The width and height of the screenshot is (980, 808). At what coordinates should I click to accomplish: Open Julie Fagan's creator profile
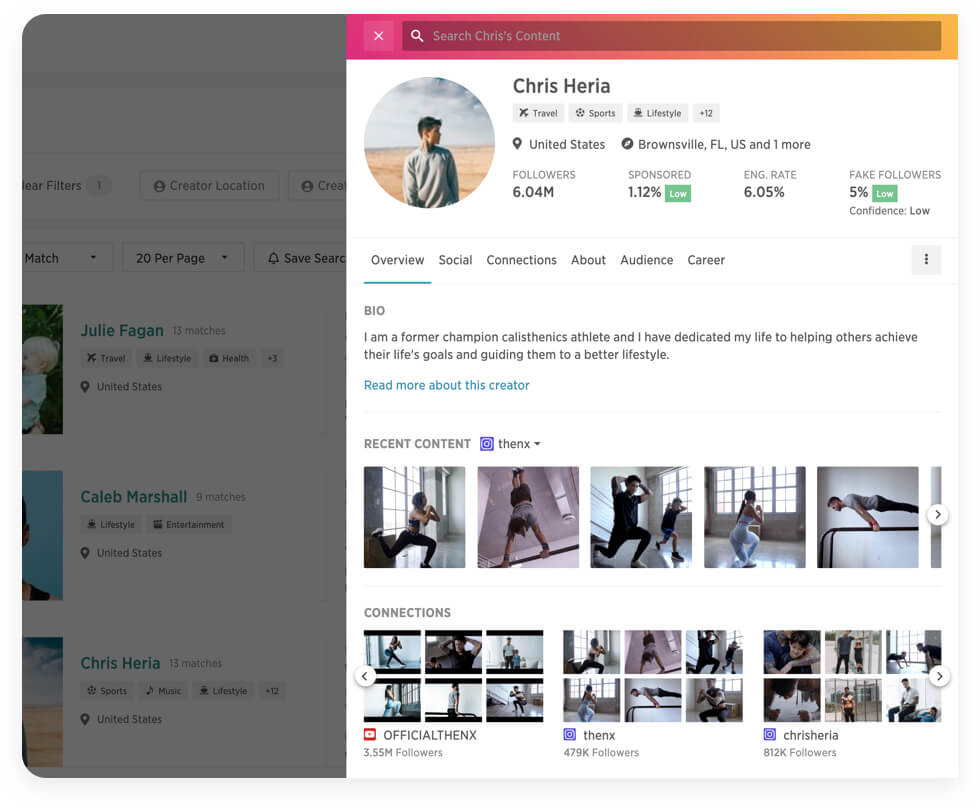coord(122,331)
